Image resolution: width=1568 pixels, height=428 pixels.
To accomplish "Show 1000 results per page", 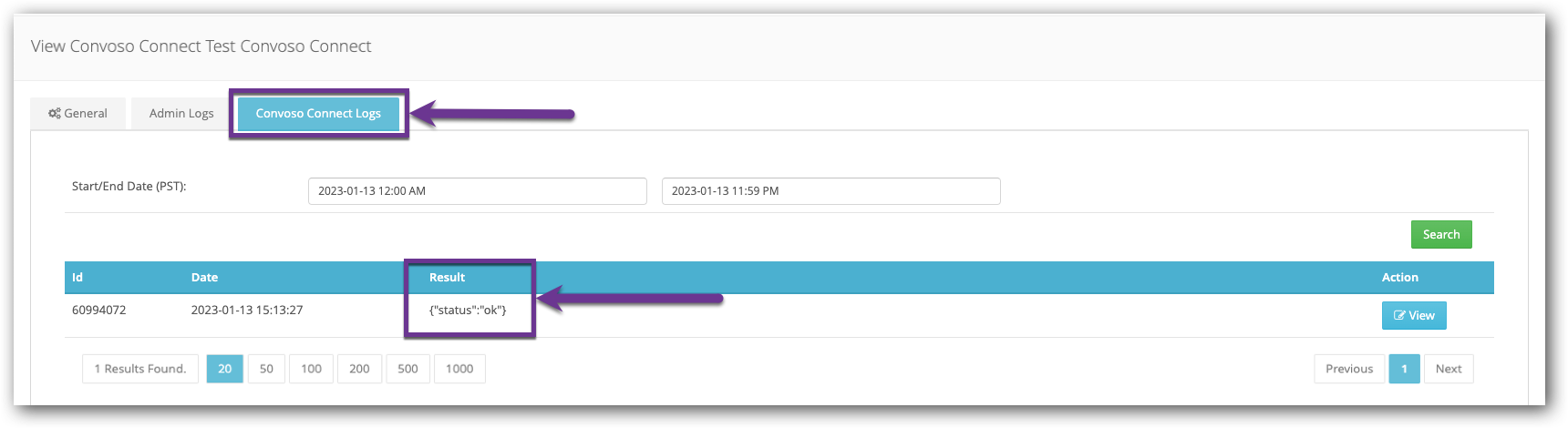I will pos(459,369).
